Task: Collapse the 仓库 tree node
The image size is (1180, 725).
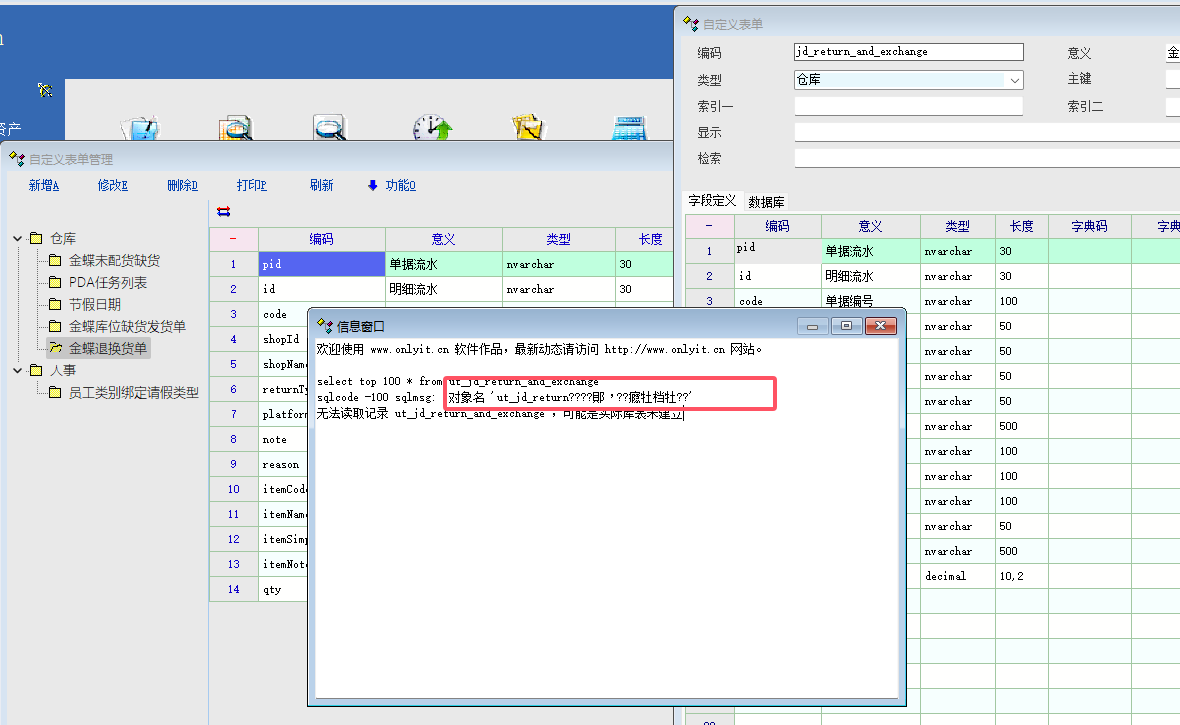Action: coord(18,238)
